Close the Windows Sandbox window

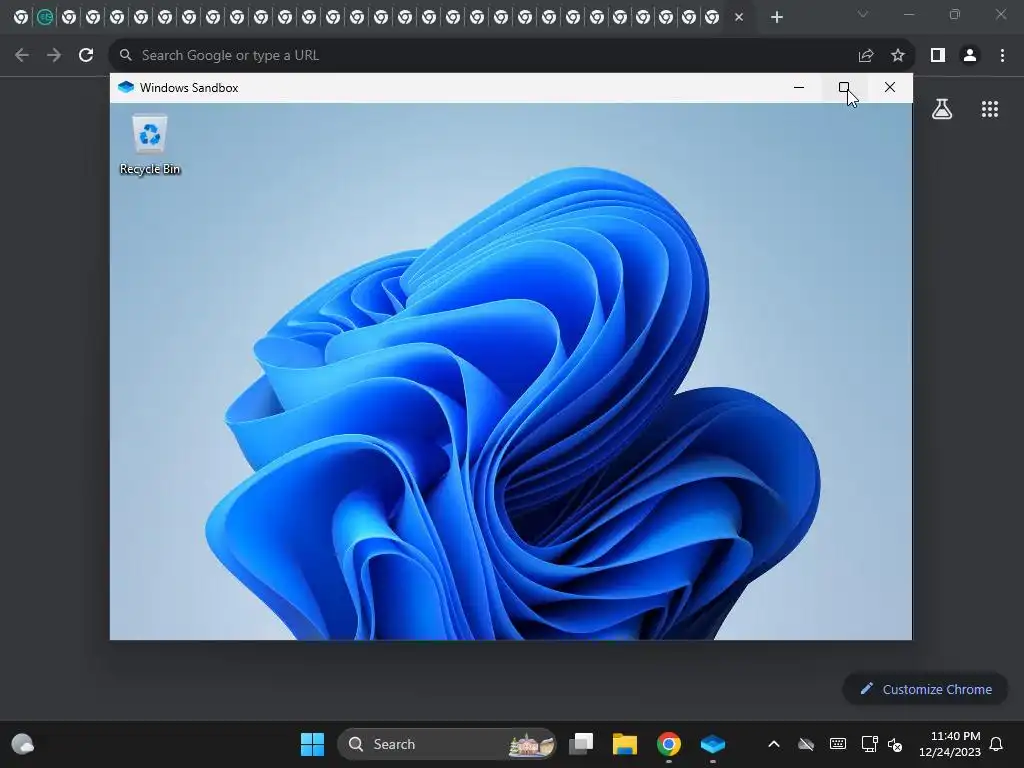pyautogui.click(x=889, y=88)
